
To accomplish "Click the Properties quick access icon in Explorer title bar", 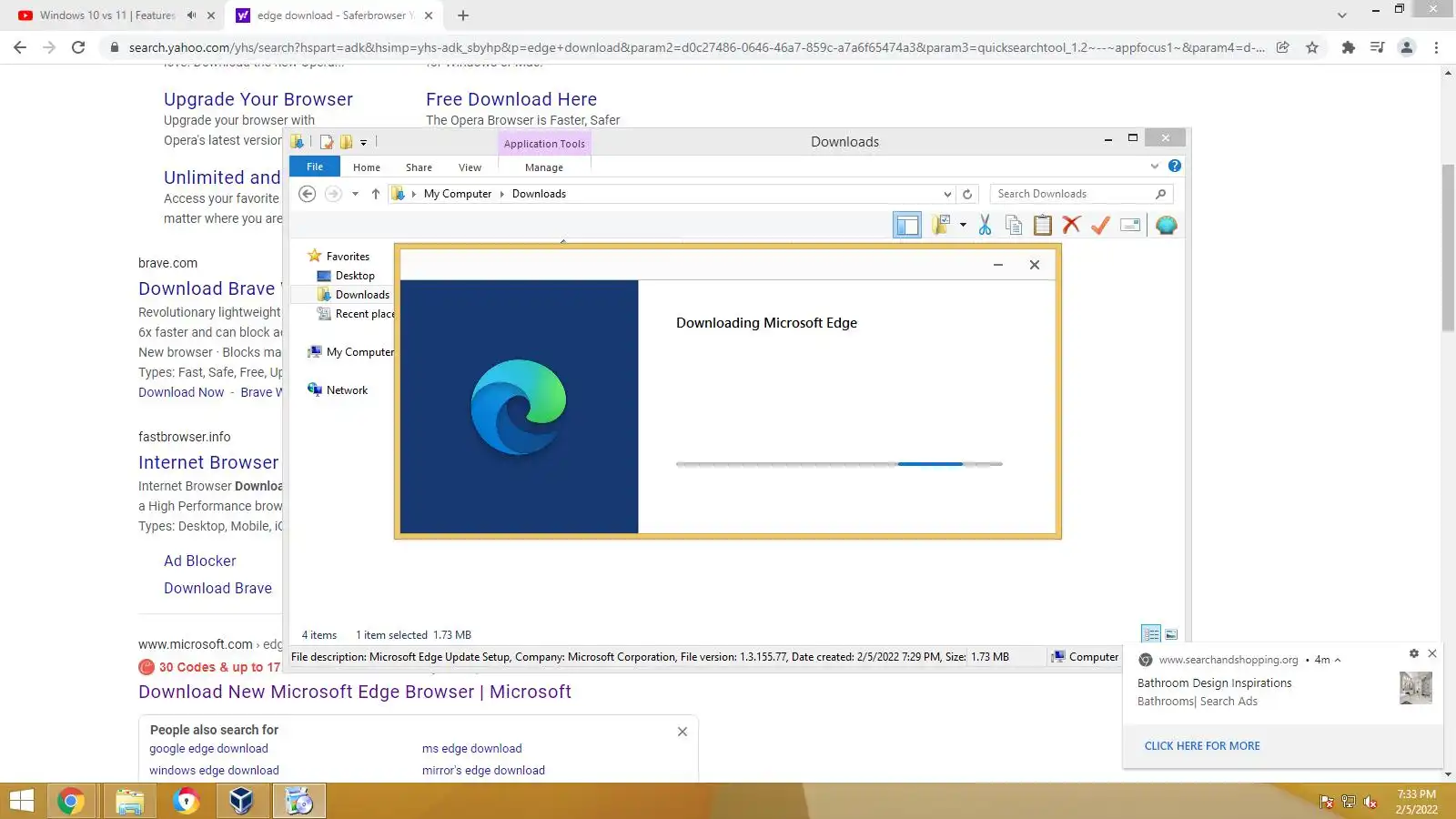I will pyautogui.click(x=326, y=142).
